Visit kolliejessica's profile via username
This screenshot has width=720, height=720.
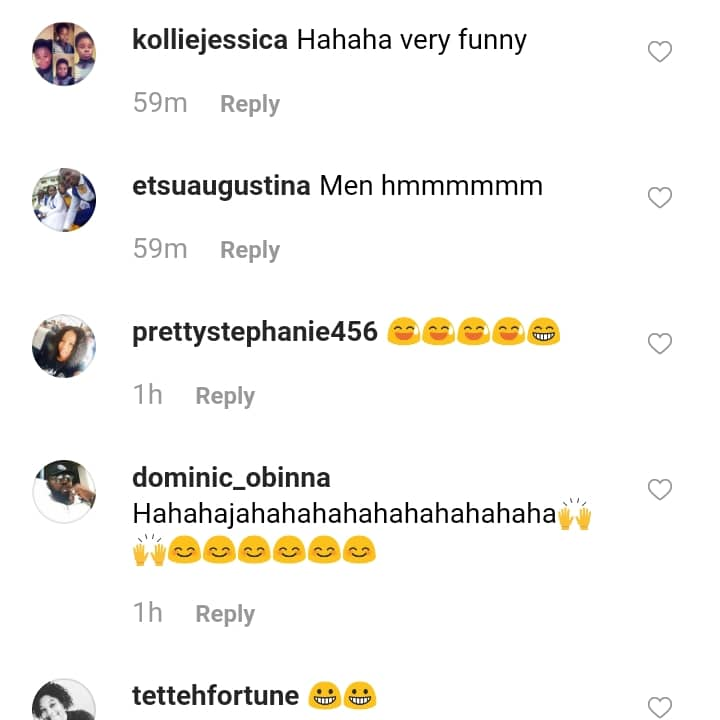210,41
